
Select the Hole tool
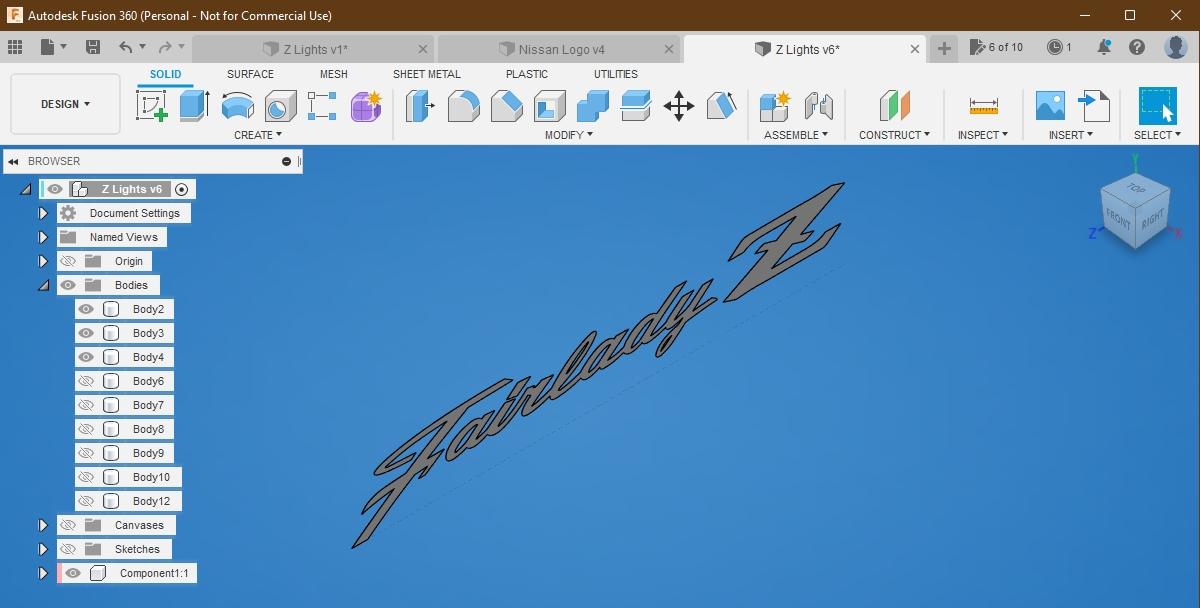tap(280, 105)
